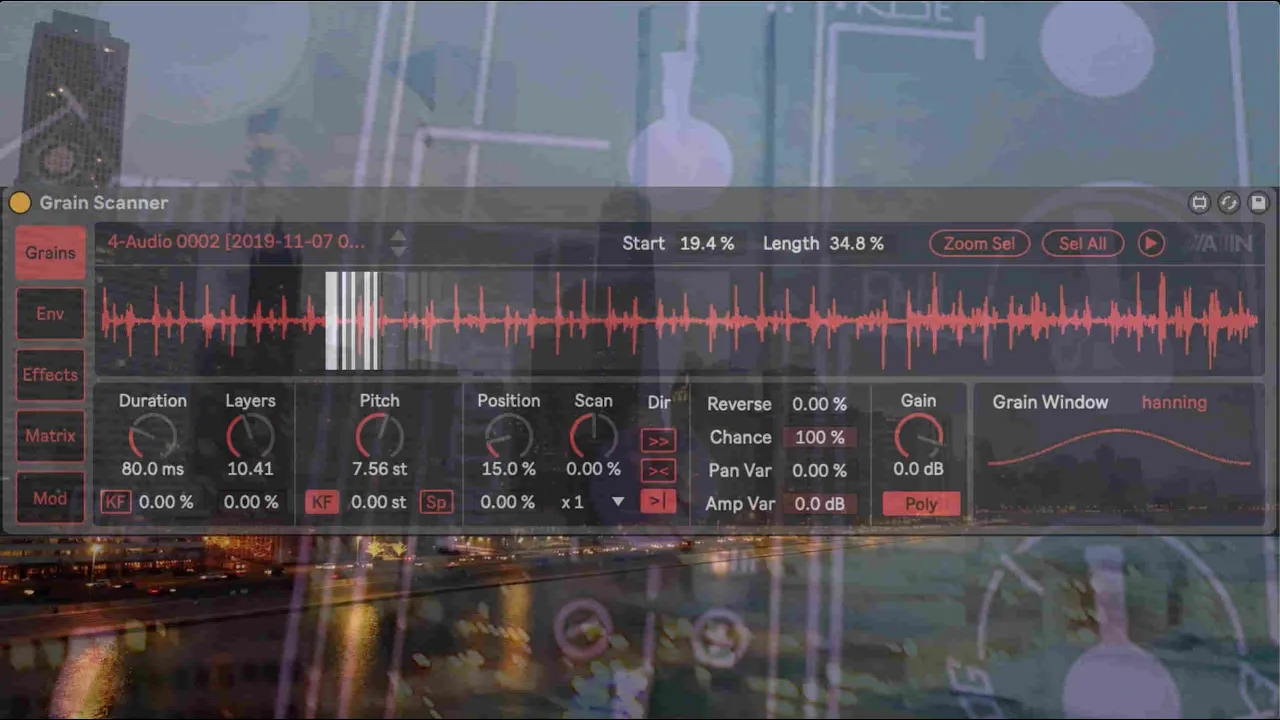Click the Grain Scanner device title

[103, 203]
